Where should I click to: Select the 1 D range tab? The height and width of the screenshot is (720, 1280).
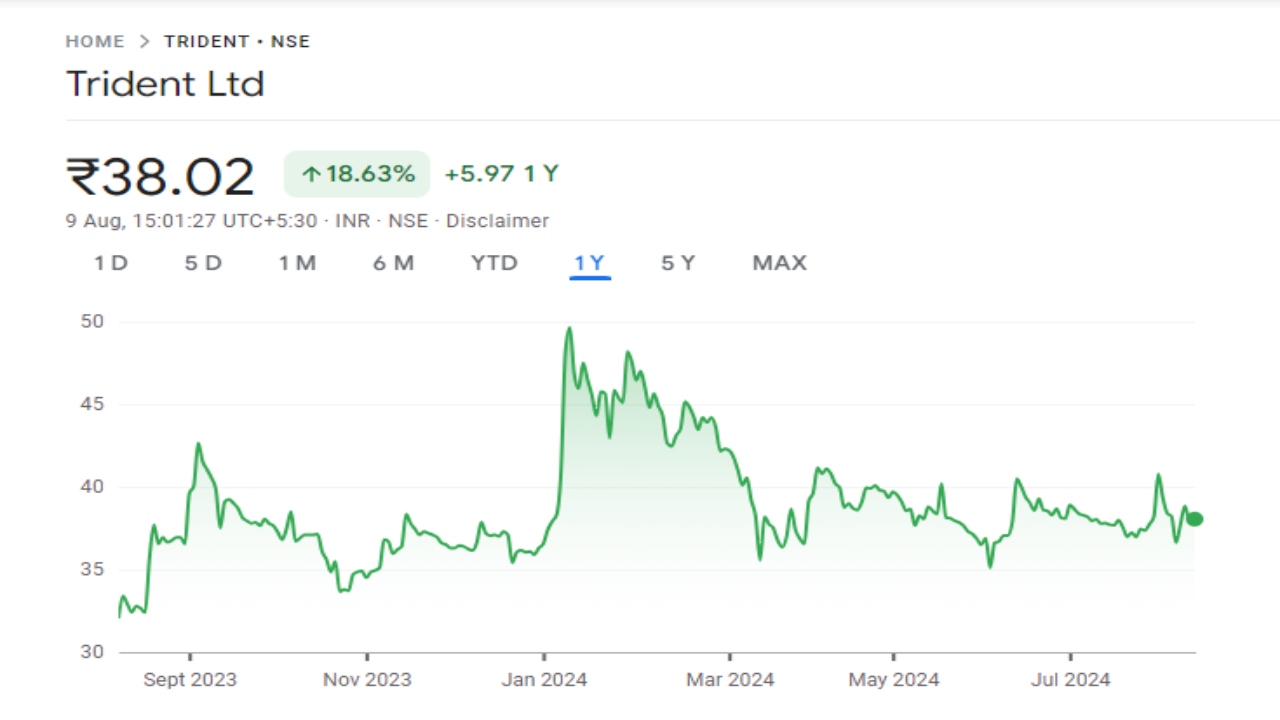[111, 263]
